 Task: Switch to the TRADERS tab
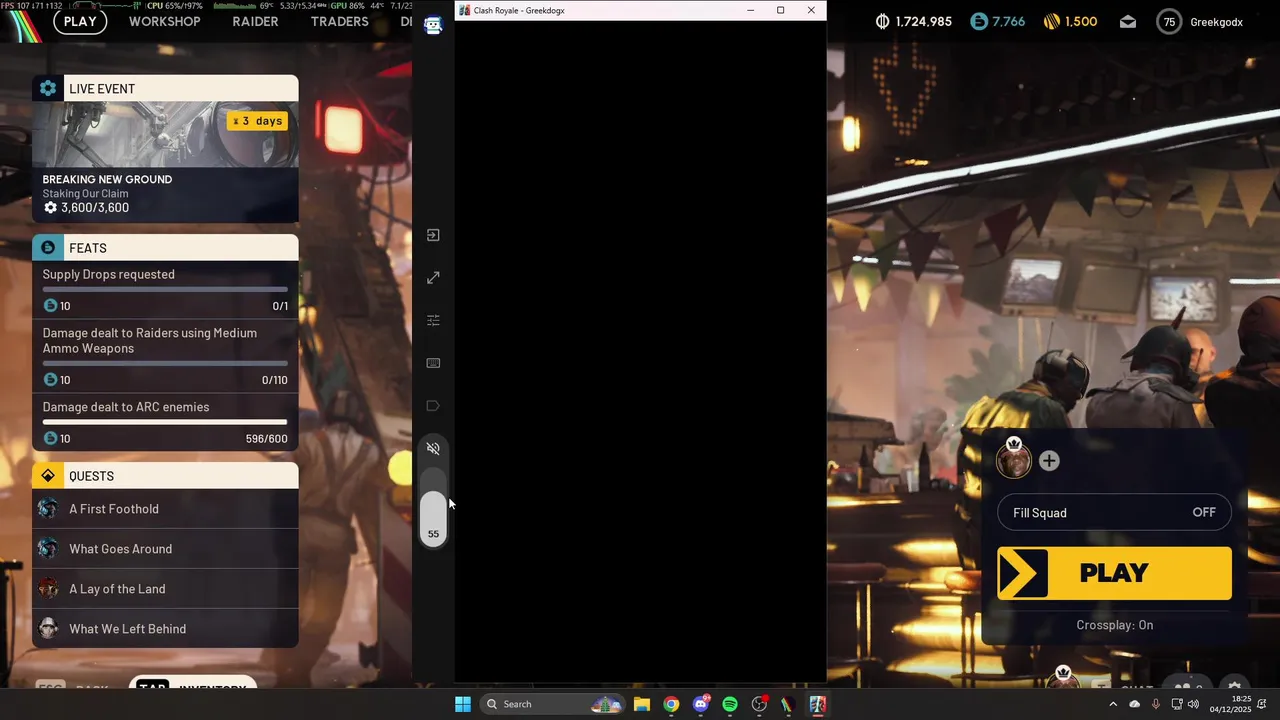point(339,21)
